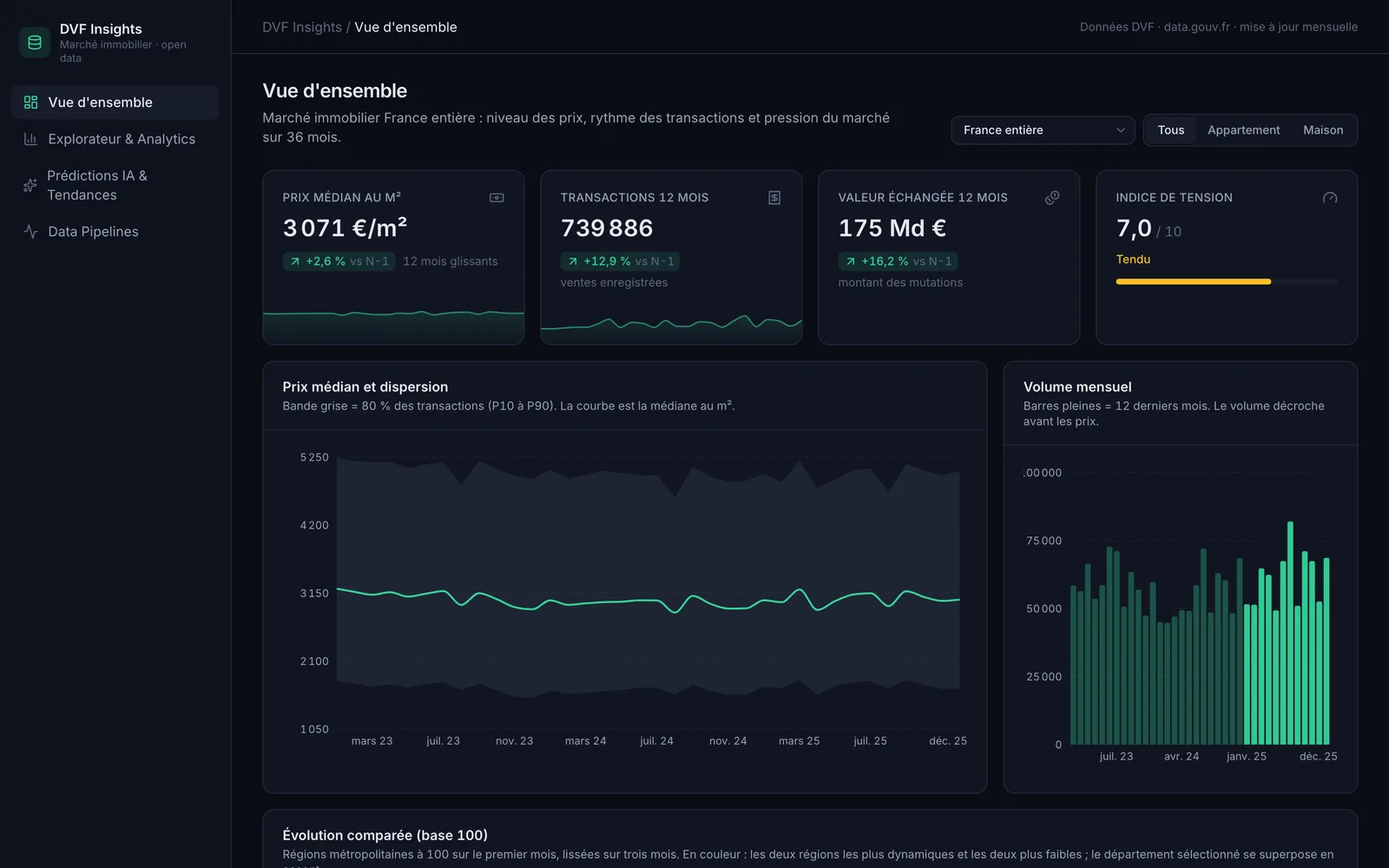Image resolution: width=1389 pixels, height=868 pixels.
Task: Click the Data Pipelines activity icon
Action: 31,232
